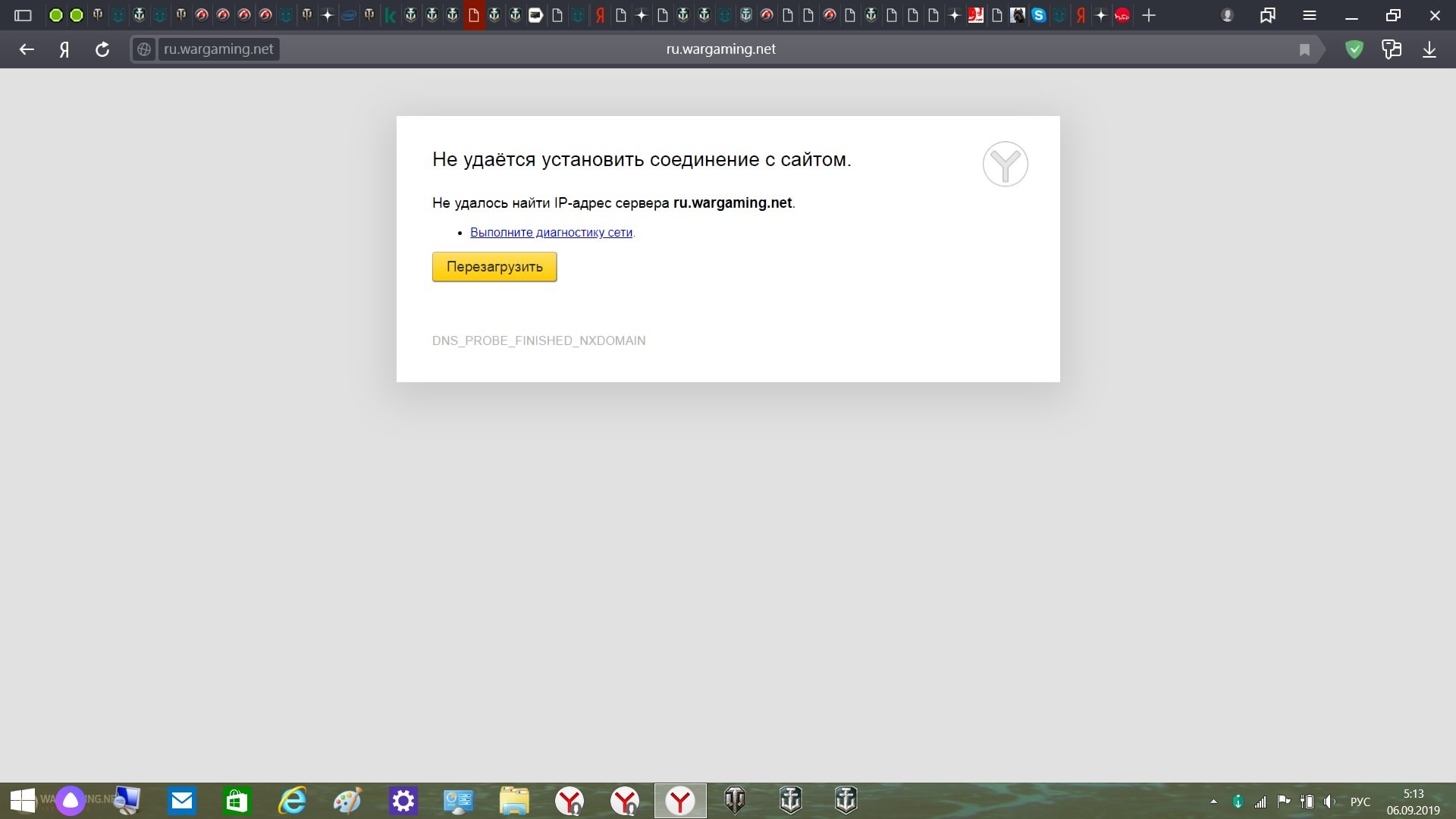Open site info globe icon in address bar
The image size is (1456, 819).
143,49
